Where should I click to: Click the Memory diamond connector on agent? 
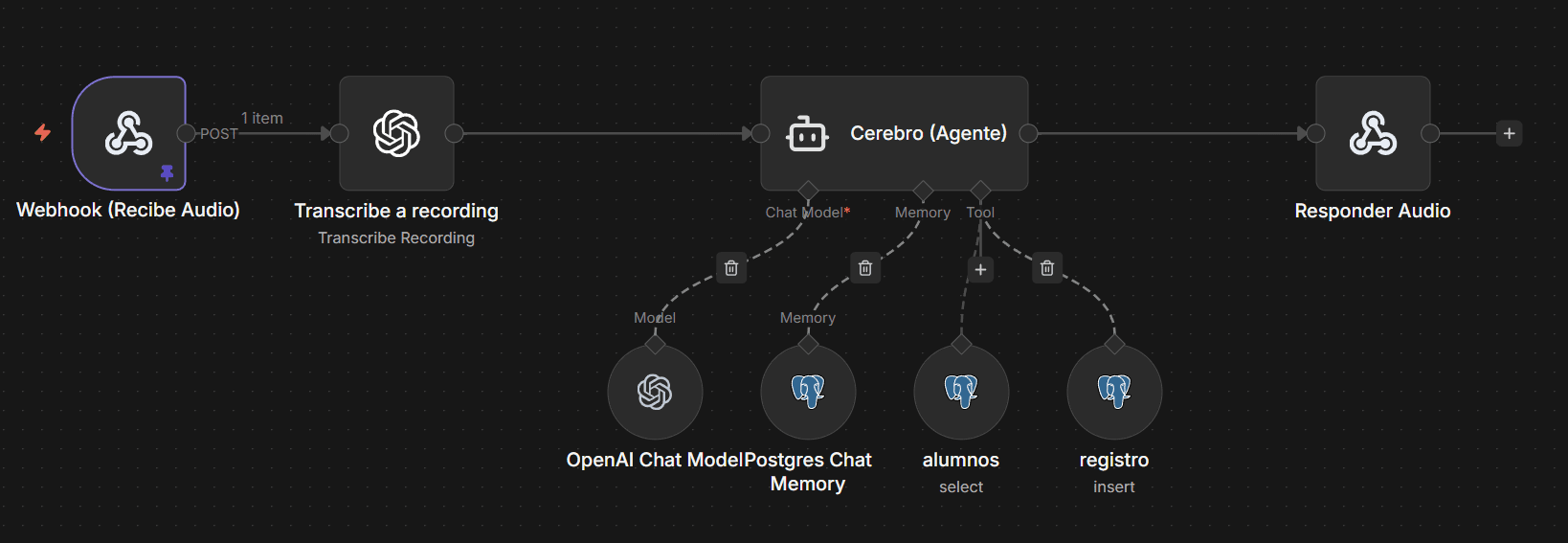[923, 190]
